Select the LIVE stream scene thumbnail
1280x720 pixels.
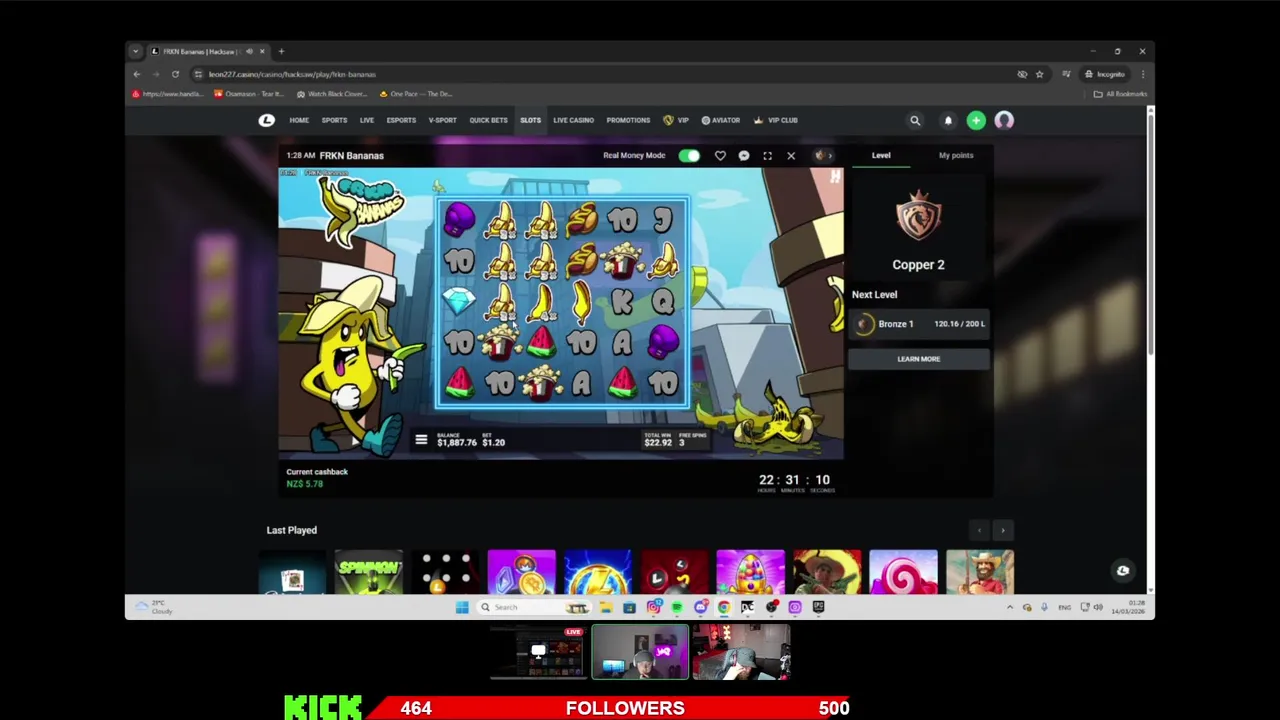coord(541,653)
